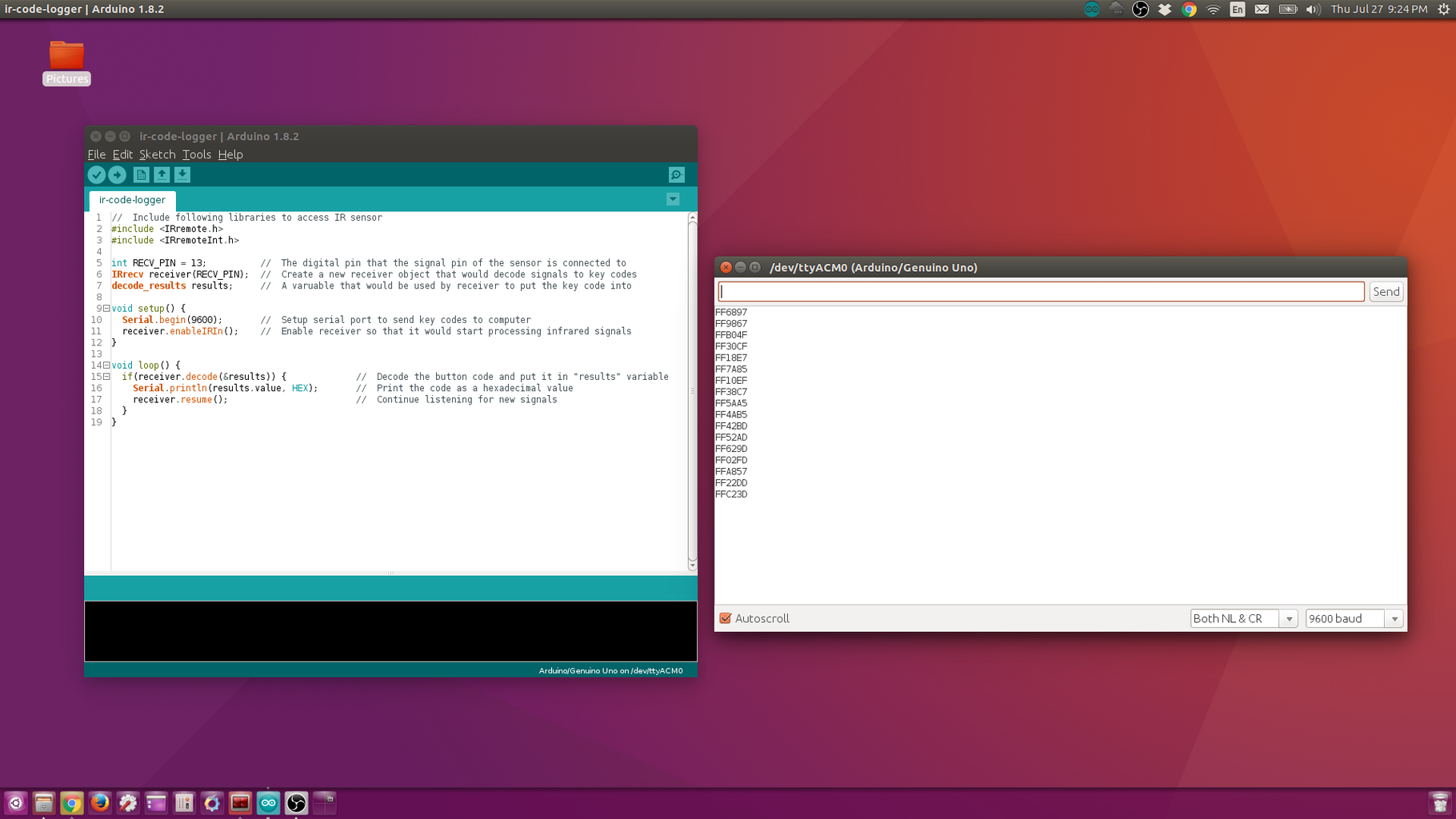Collapse the setup() function fold marker

pyautogui.click(x=106, y=308)
